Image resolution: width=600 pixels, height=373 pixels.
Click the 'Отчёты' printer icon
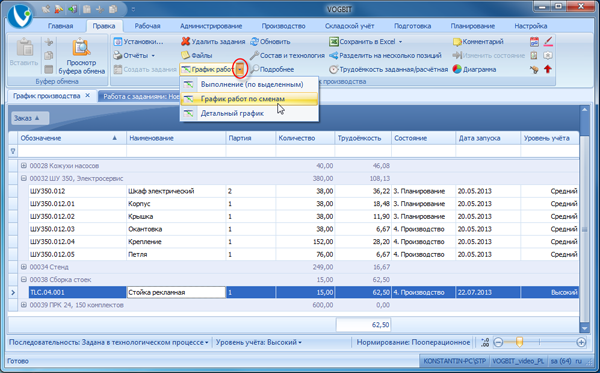[x=118, y=55]
